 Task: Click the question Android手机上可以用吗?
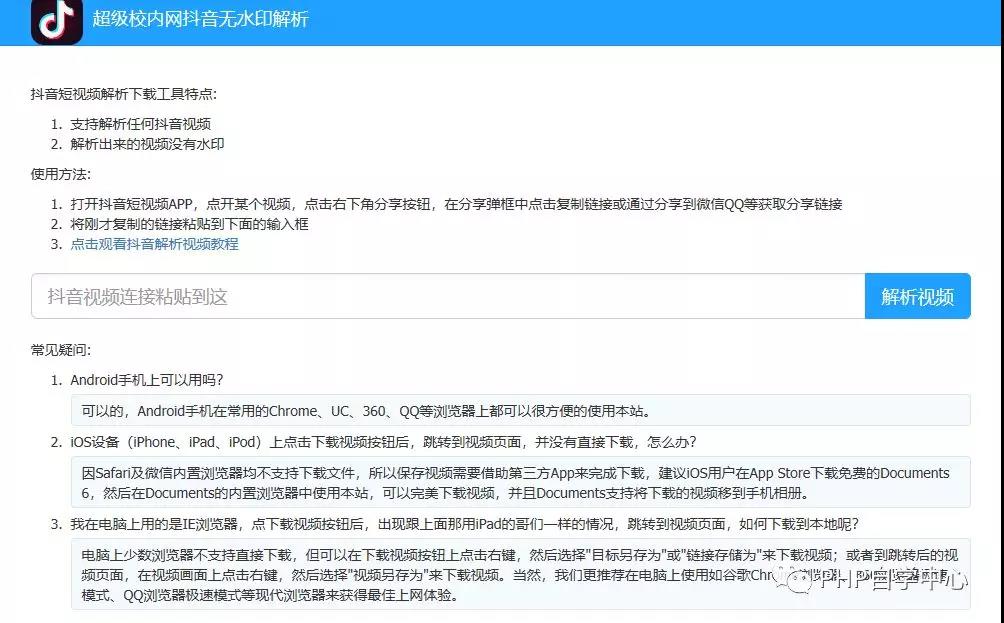pos(147,380)
